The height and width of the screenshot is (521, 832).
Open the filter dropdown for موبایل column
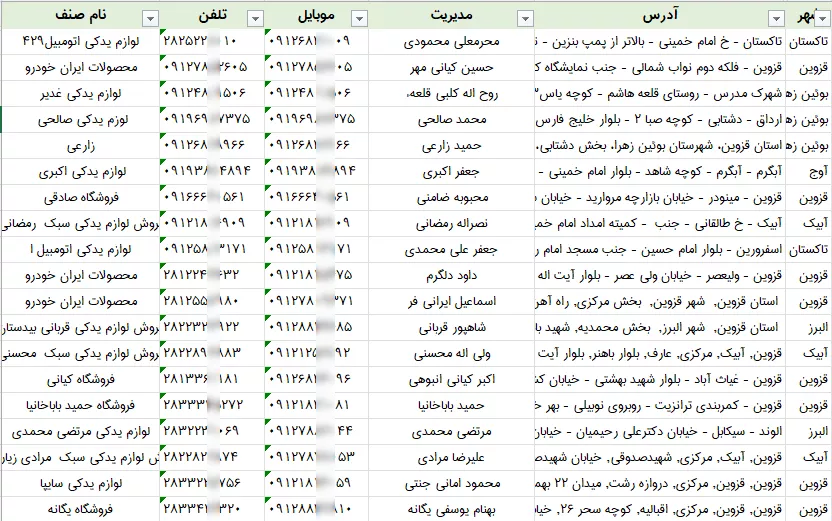click(x=359, y=19)
